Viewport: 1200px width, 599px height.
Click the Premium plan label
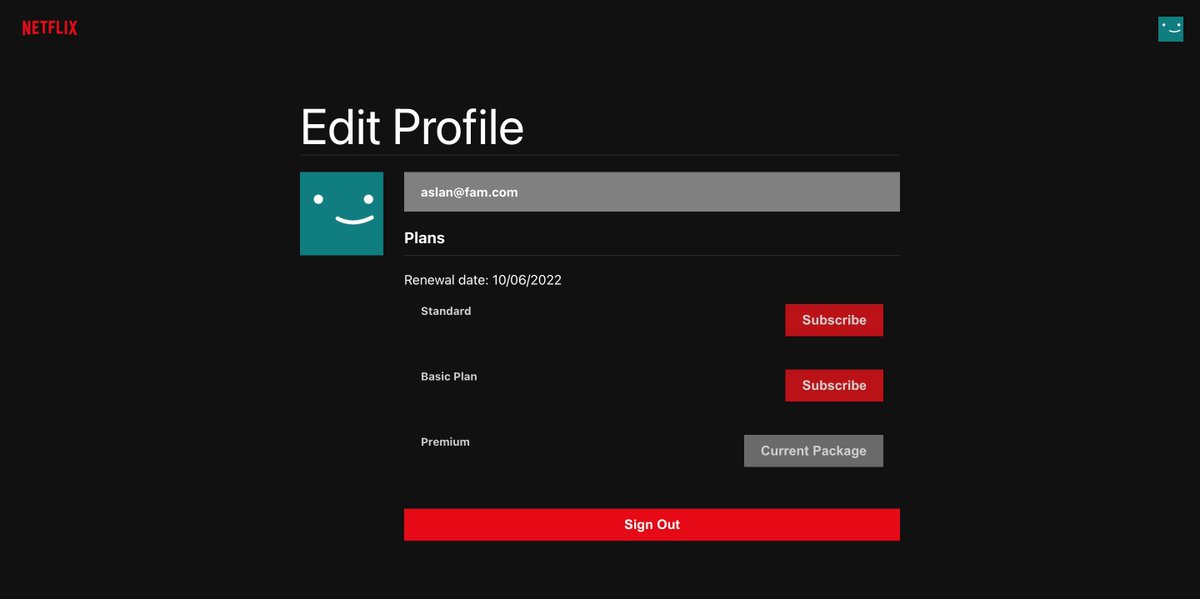coord(445,441)
